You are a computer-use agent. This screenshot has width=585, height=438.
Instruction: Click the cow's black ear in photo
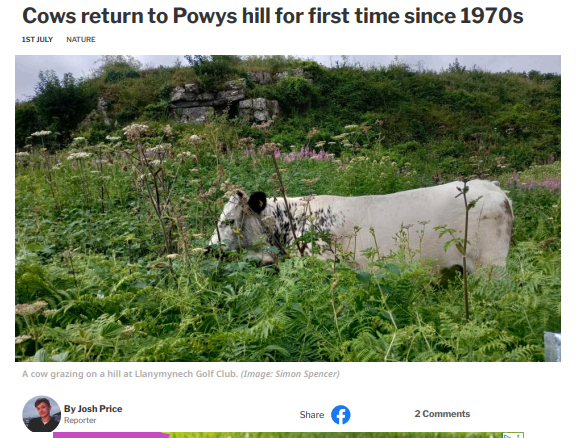257,202
